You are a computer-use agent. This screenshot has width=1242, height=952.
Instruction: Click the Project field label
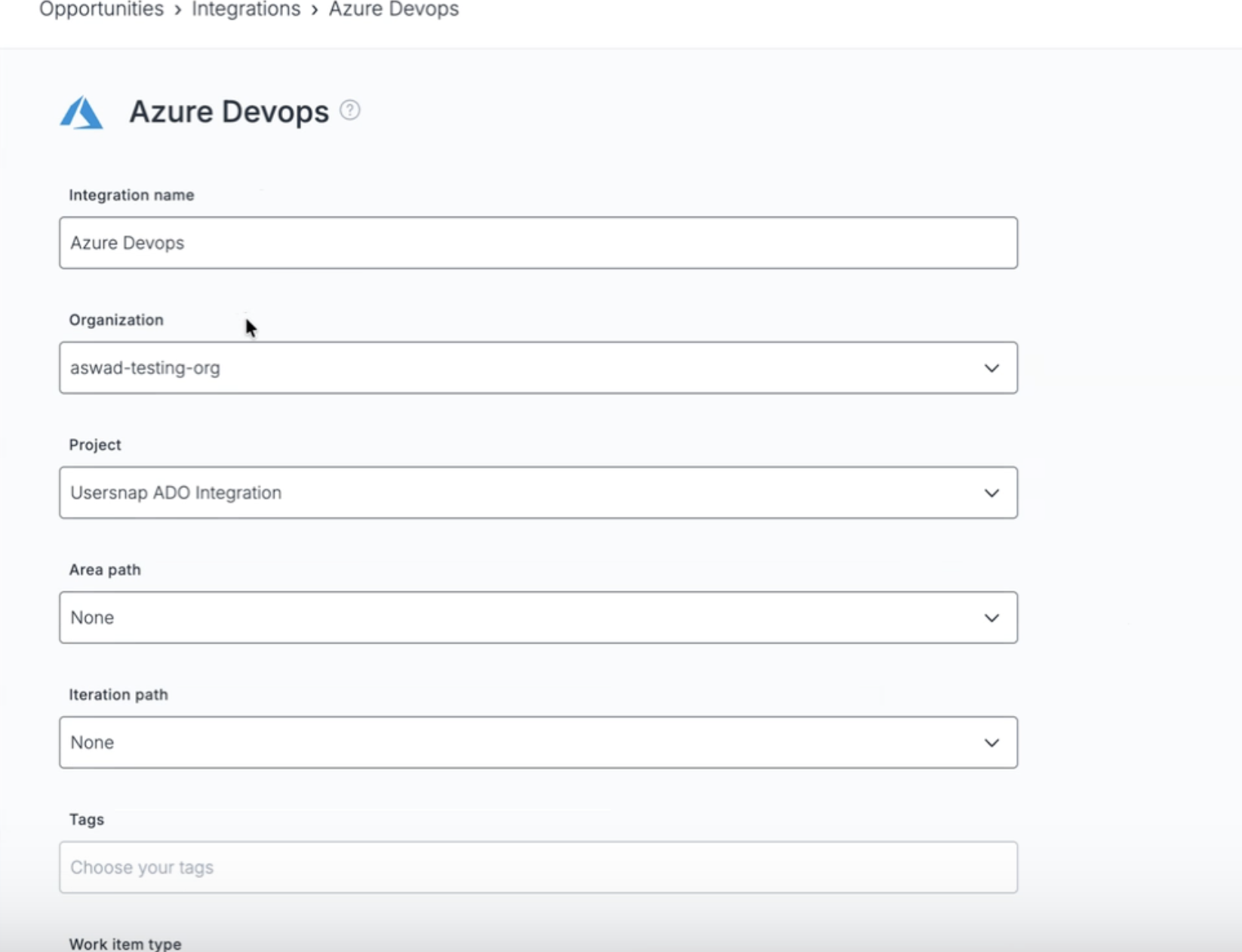(x=95, y=444)
